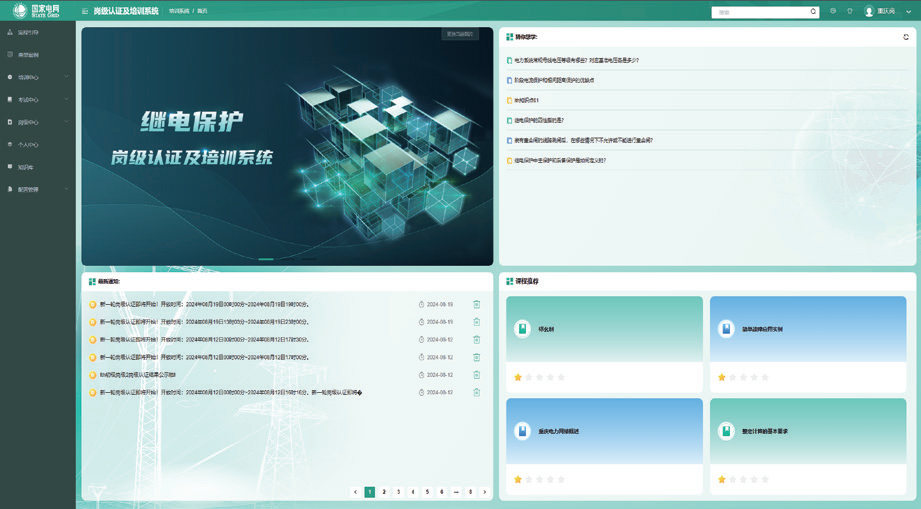Screen dimensions: 921x509
Task: Refresh the recommended learning panel
Action: click(906, 37)
